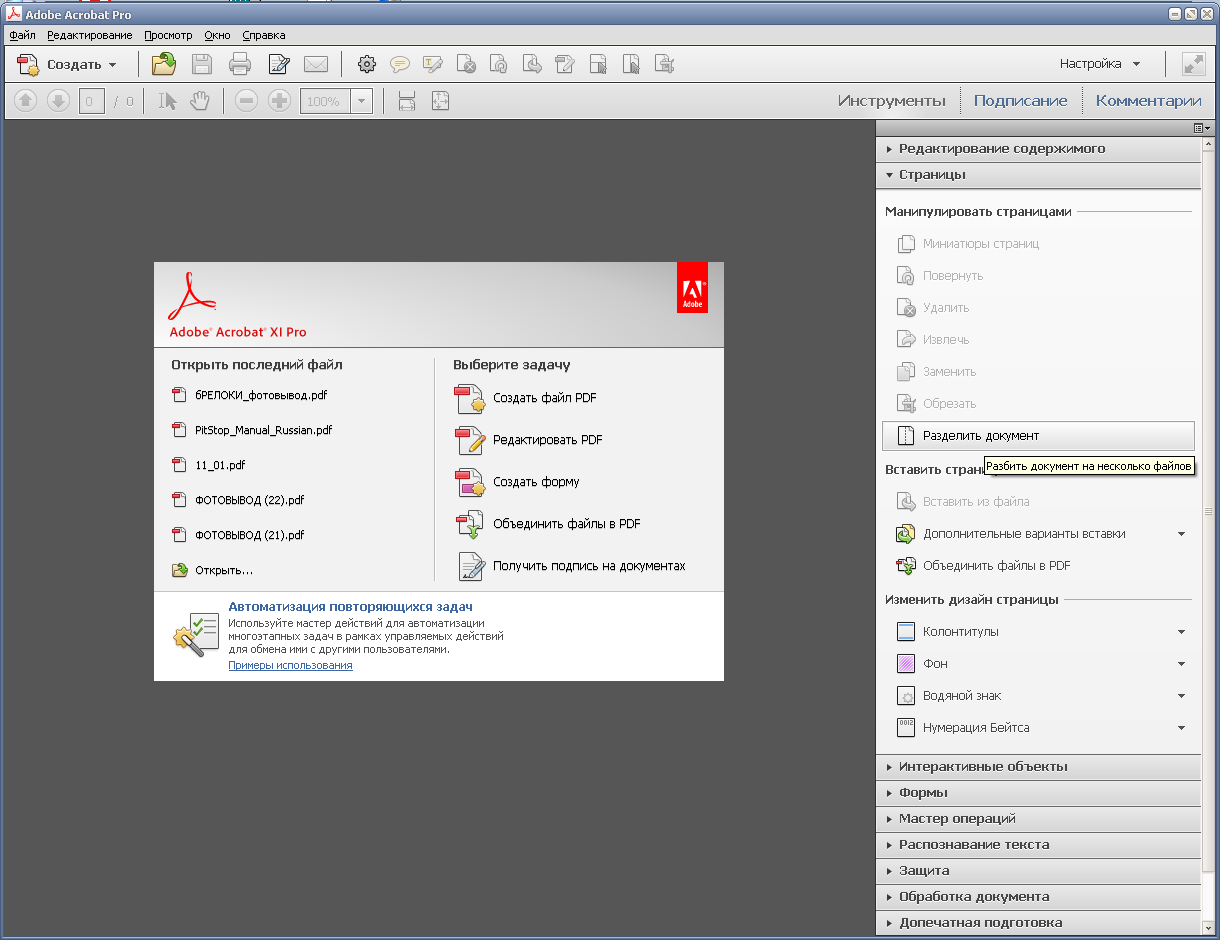Click Создать форму task

coord(518,482)
